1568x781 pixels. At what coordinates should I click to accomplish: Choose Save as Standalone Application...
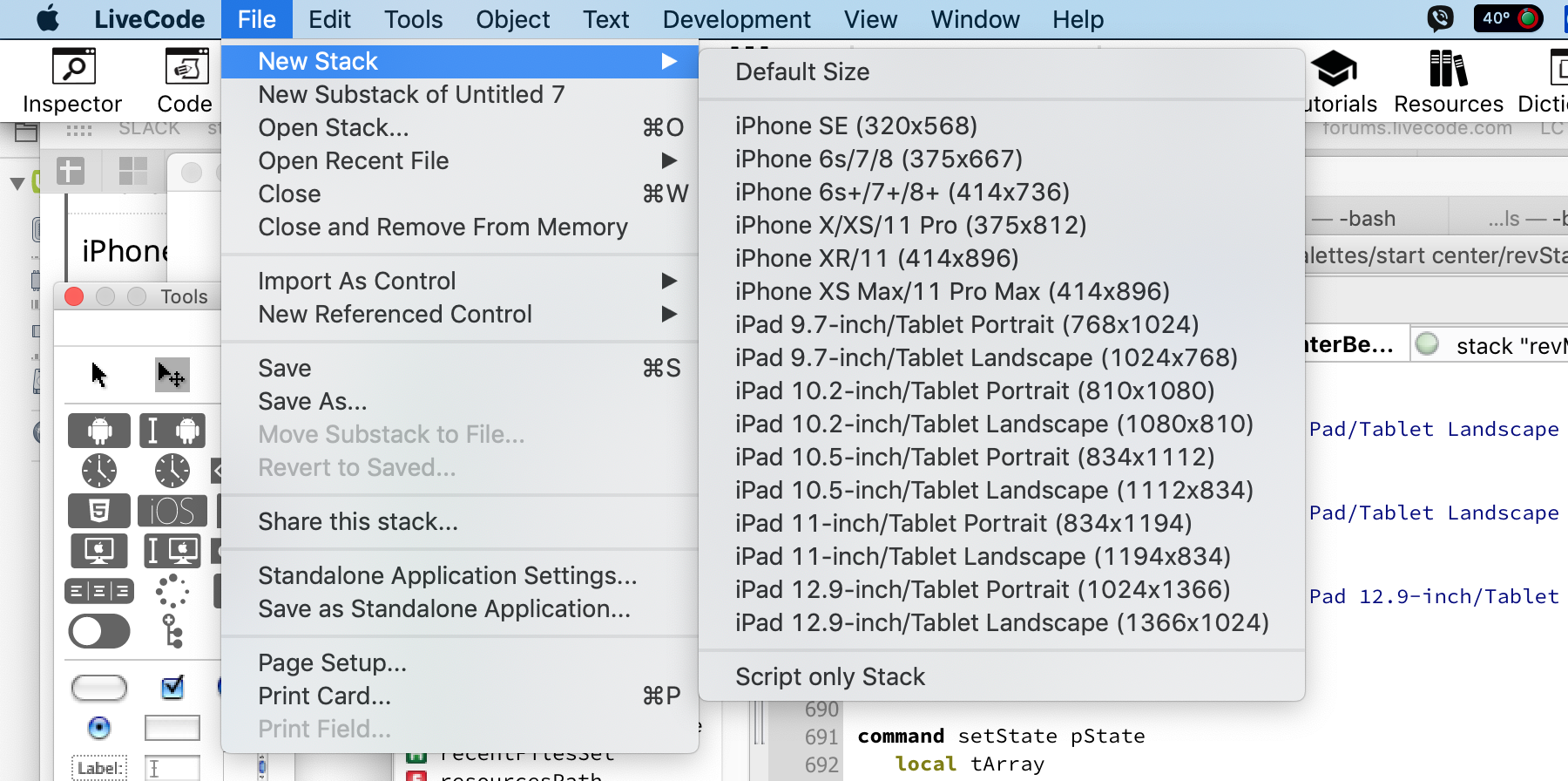[460, 608]
